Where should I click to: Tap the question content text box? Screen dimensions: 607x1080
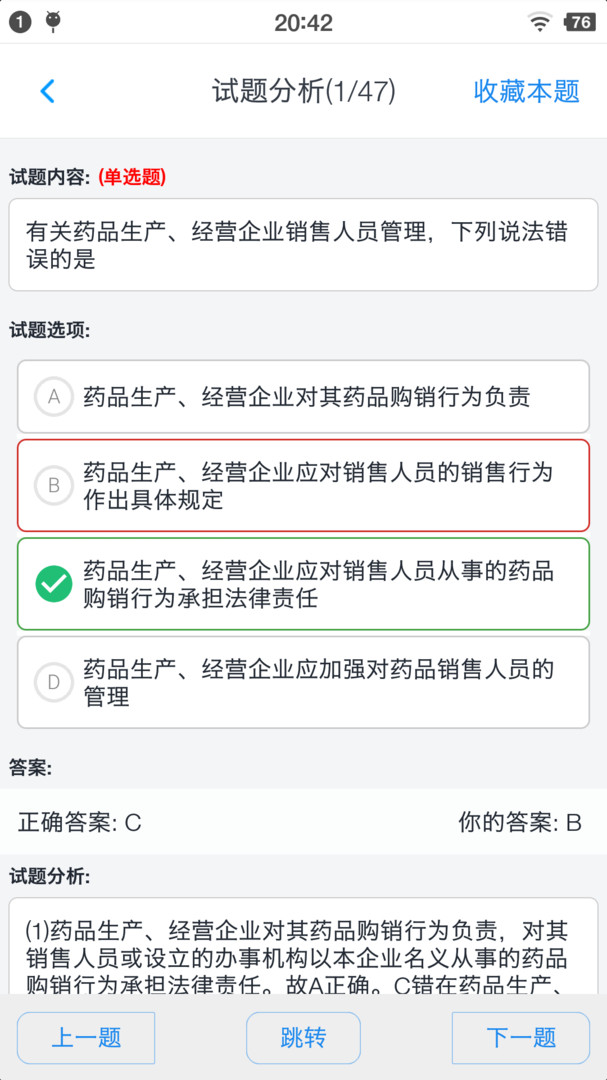coord(303,245)
